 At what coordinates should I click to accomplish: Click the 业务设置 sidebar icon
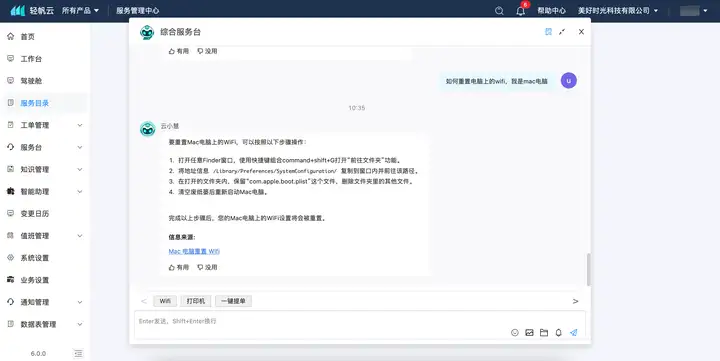click(x=11, y=280)
